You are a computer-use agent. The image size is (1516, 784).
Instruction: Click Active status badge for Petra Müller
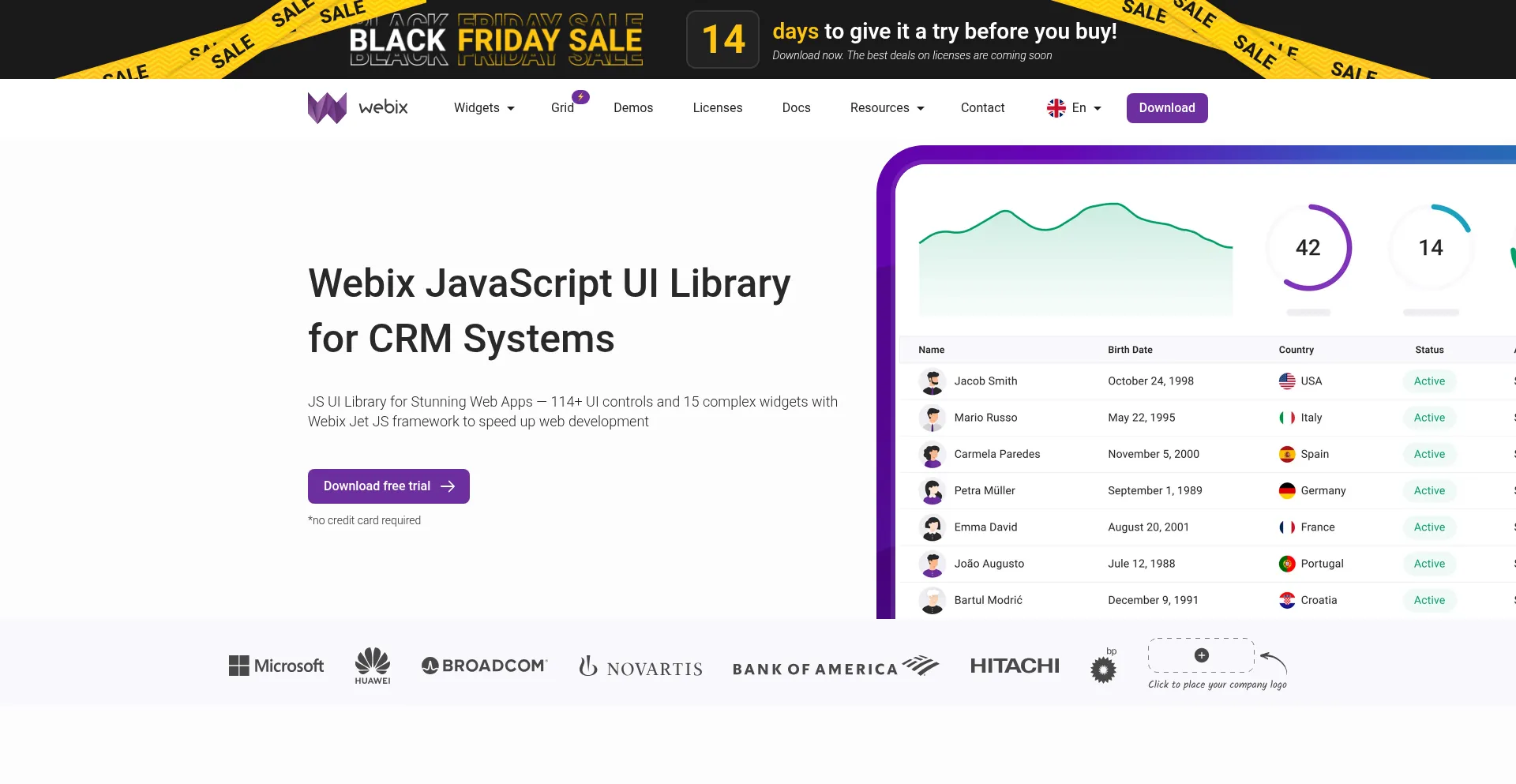point(1429,491)
